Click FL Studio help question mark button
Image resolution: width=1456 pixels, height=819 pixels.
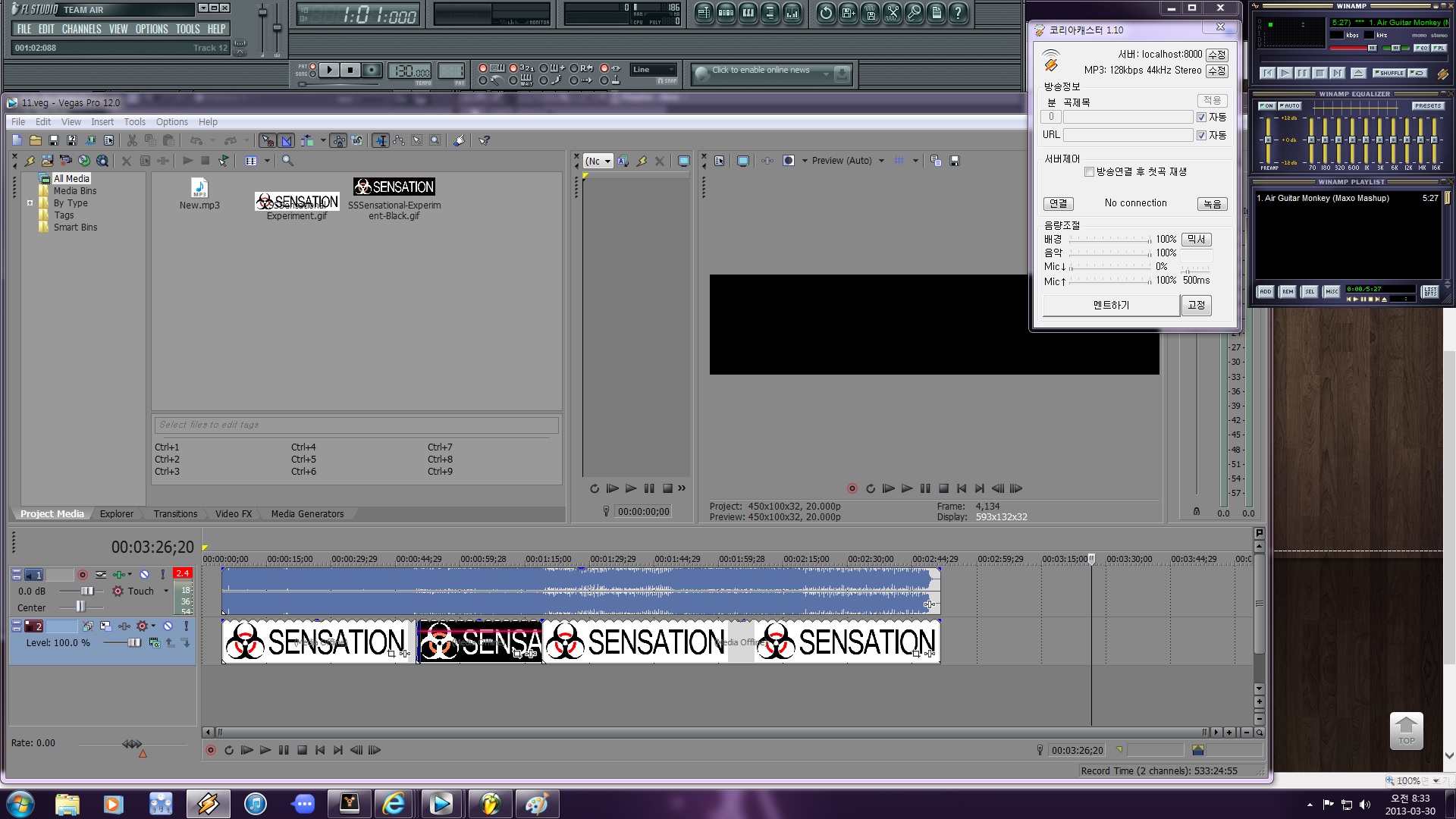[x=959, y=12]
